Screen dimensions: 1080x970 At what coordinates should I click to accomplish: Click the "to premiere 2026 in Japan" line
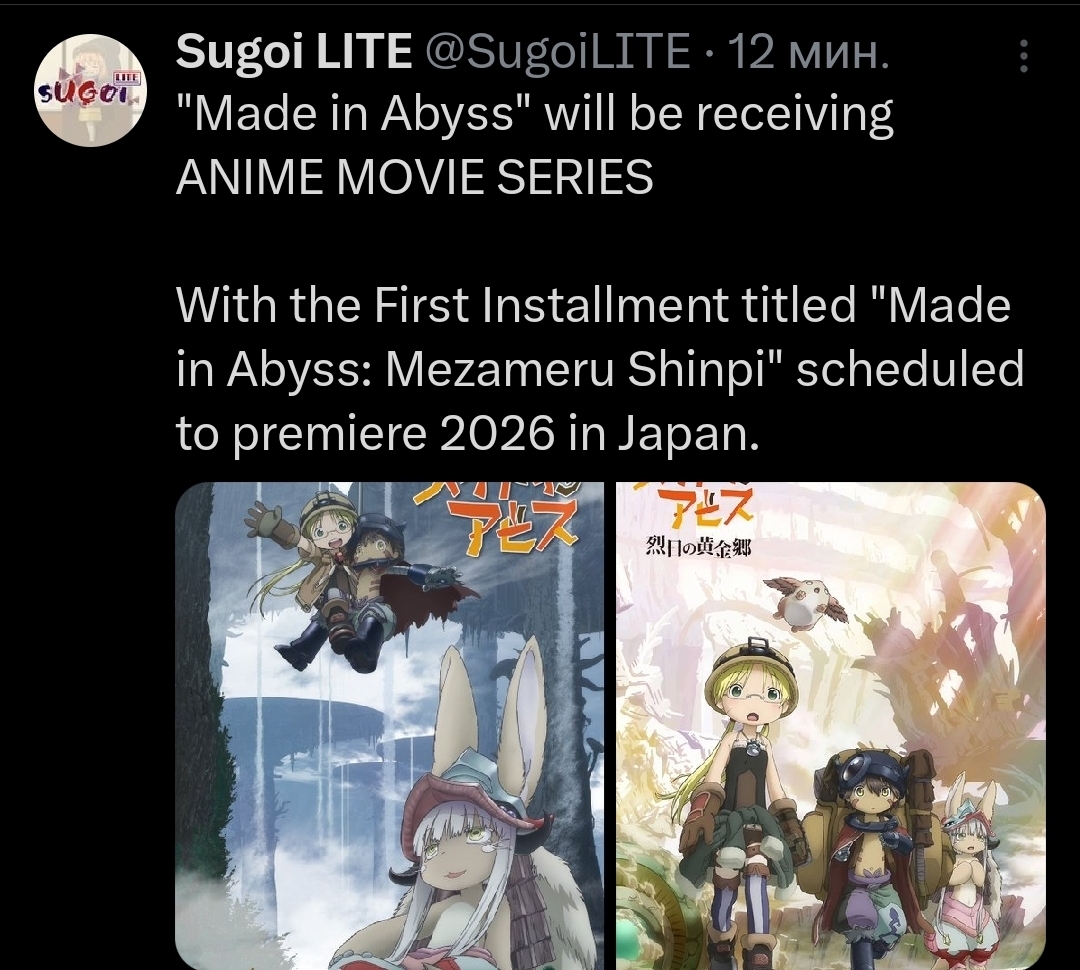click(468, 433)
